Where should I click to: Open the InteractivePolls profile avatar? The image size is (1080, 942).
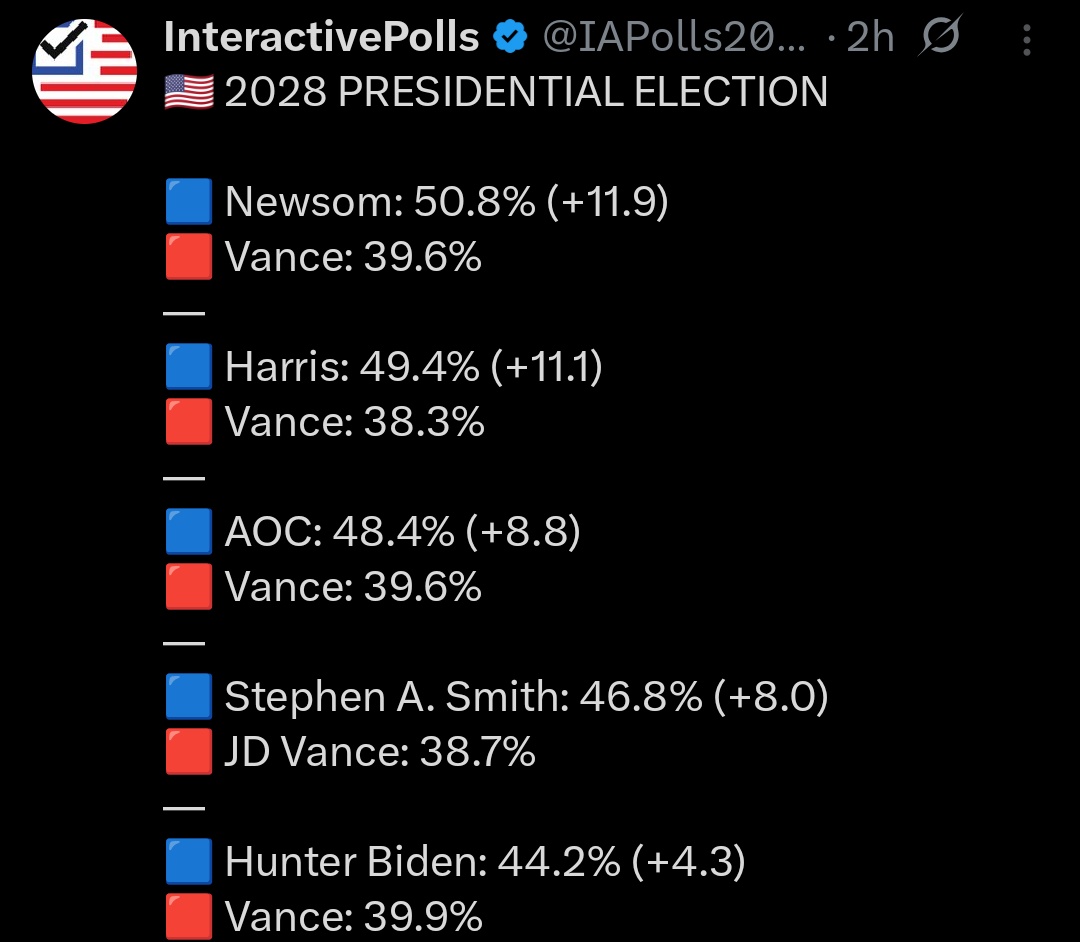click(x=84, y=72)
